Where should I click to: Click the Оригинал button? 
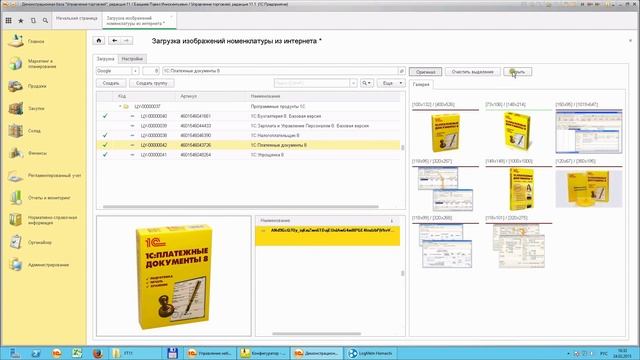click(x=425, y=71)
